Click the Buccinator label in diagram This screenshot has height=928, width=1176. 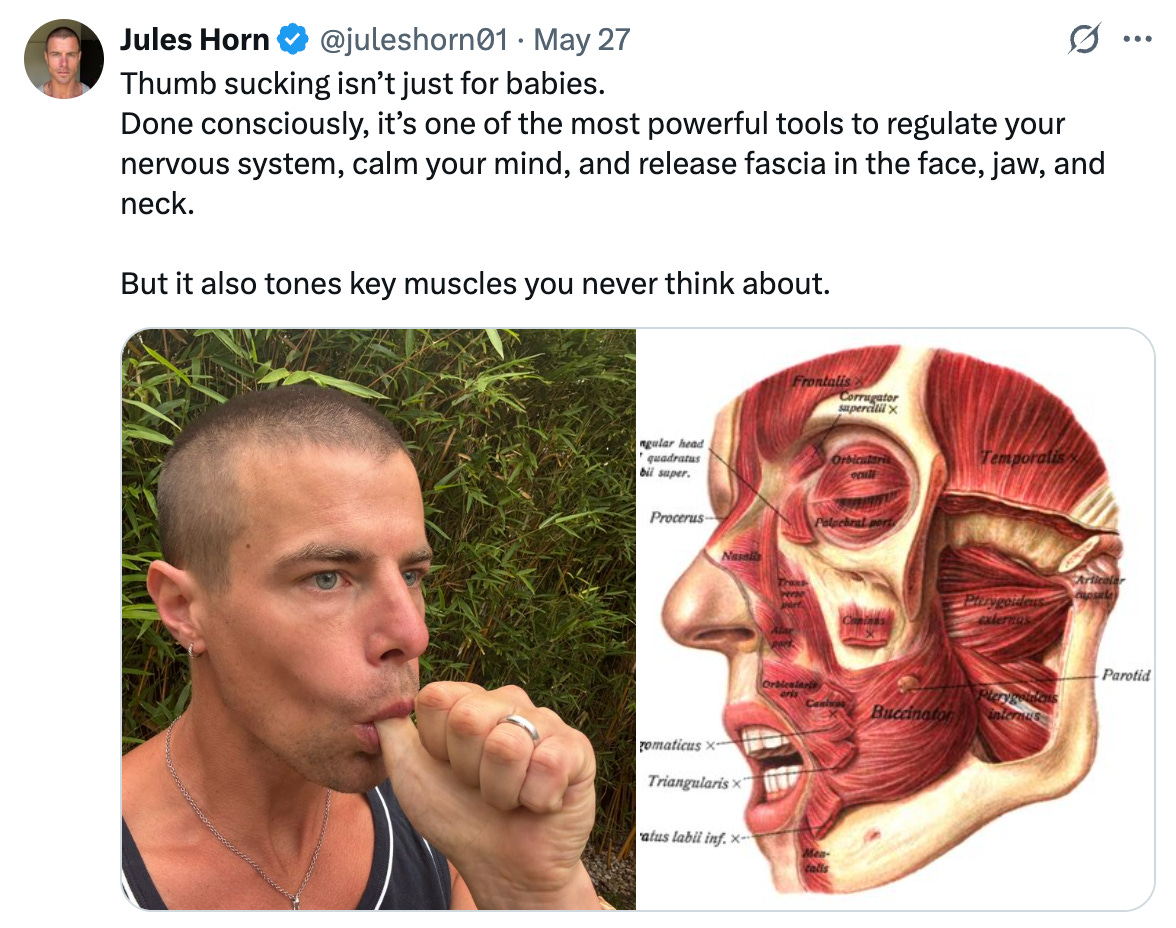[910, 713]
